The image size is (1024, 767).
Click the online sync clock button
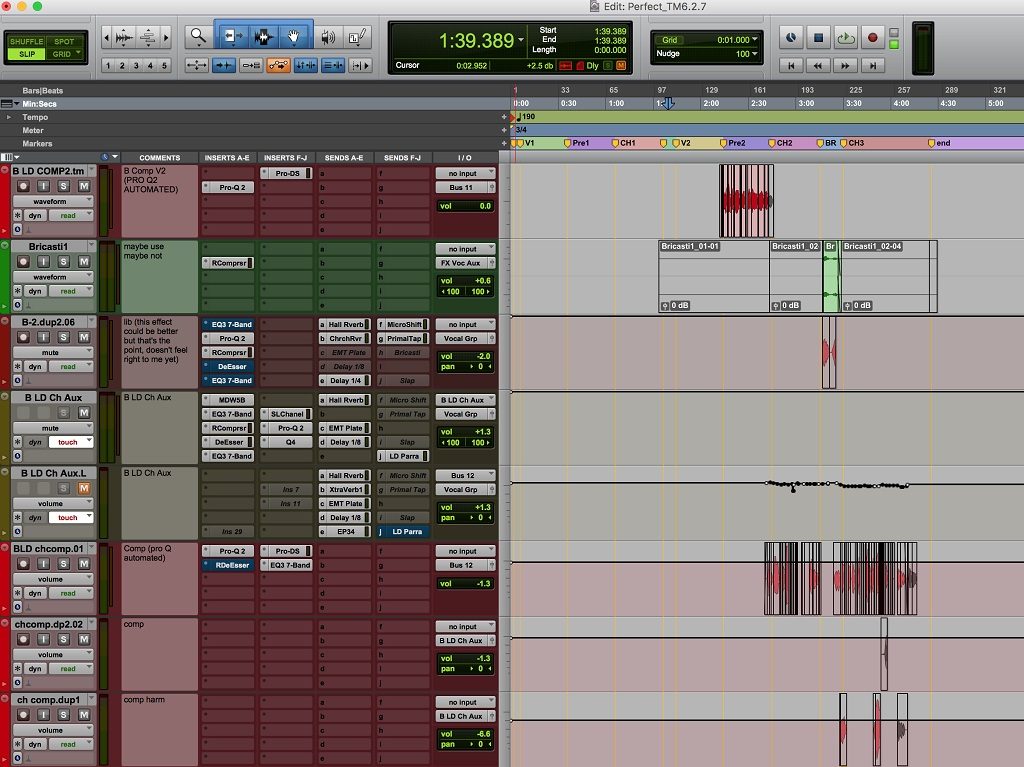click(791, 37)
